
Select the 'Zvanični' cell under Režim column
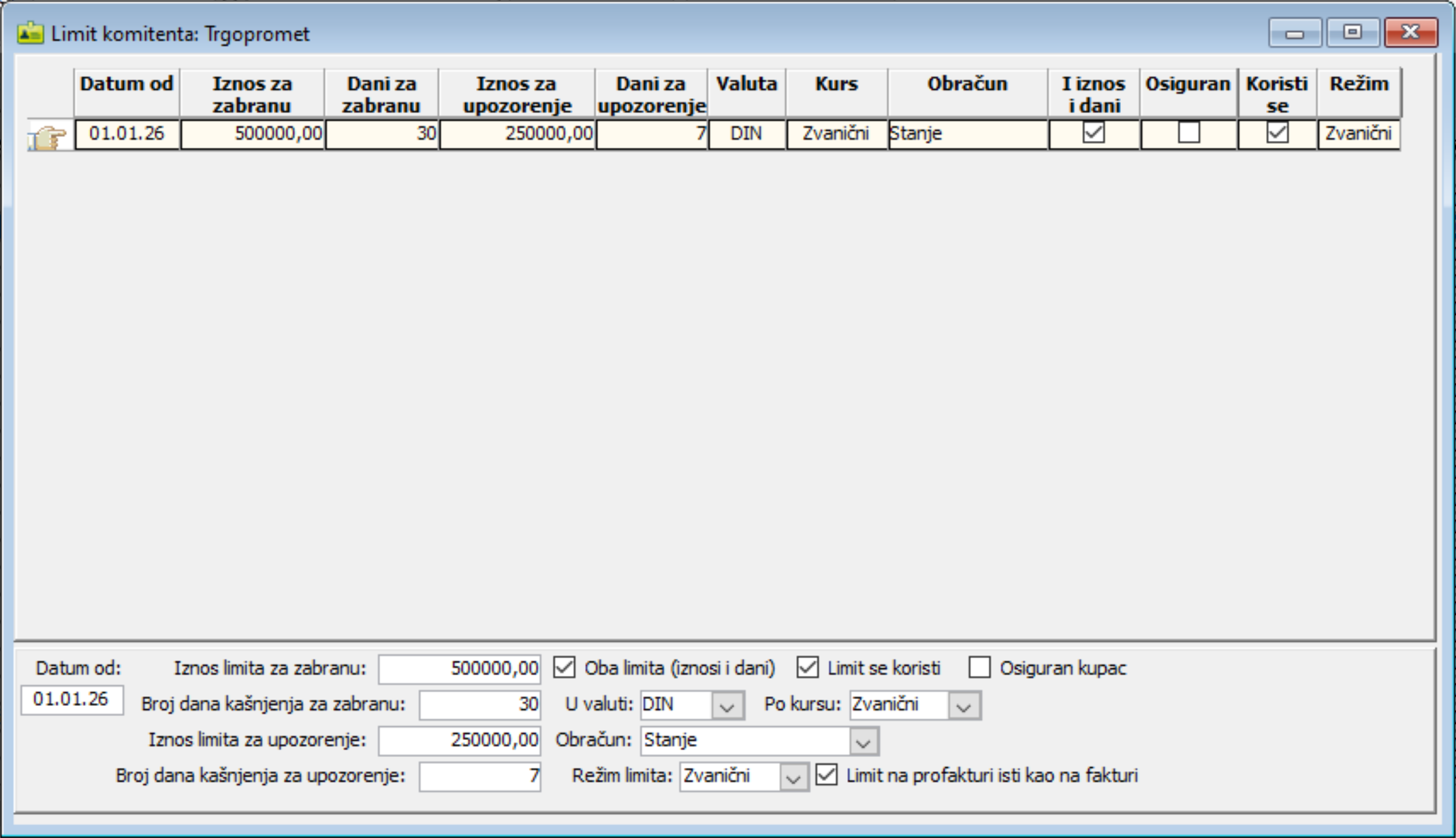tap(1359, 134)
